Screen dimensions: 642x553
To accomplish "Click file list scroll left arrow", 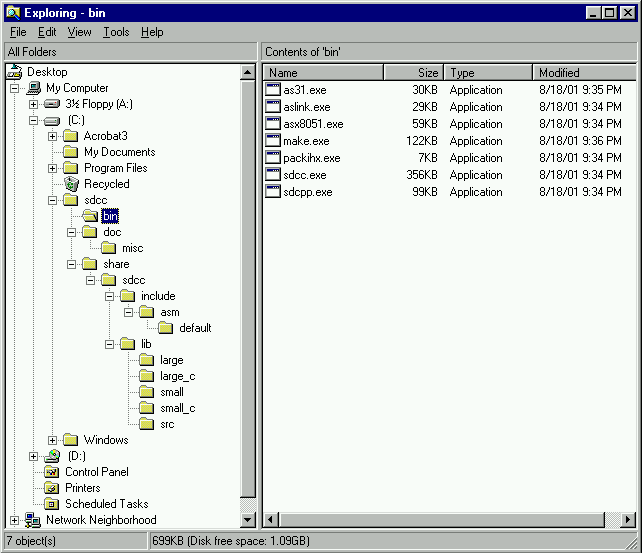I will click(270, 520).
